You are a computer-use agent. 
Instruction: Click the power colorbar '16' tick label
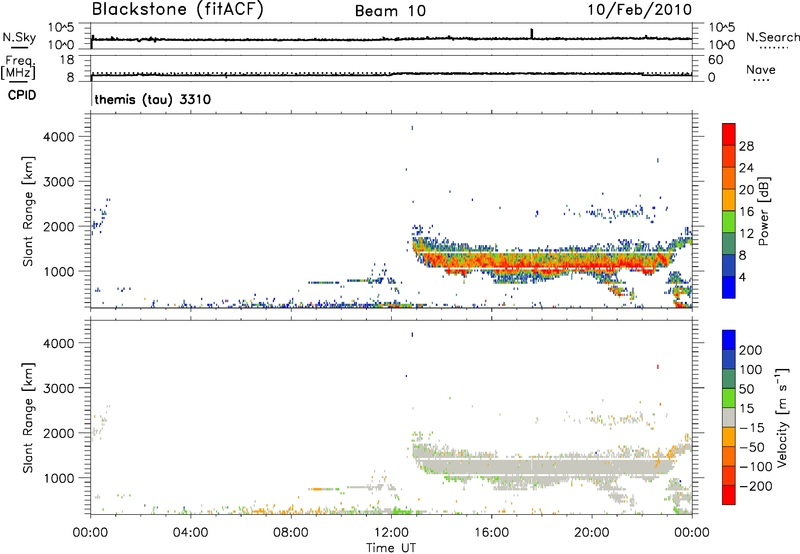pos(746,212)
